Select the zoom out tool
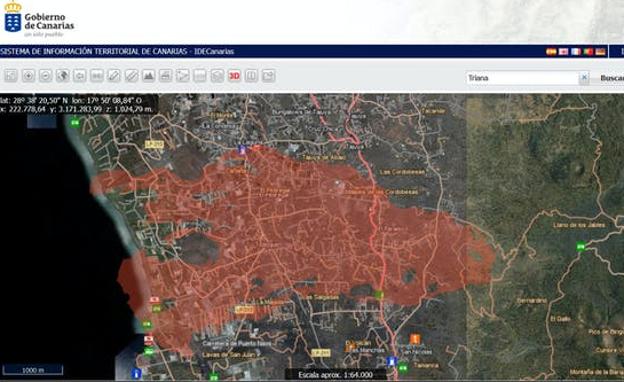Image resolution: width=624 pixels, height=382 pixels. pyautogui.click(x=45, y=76)
